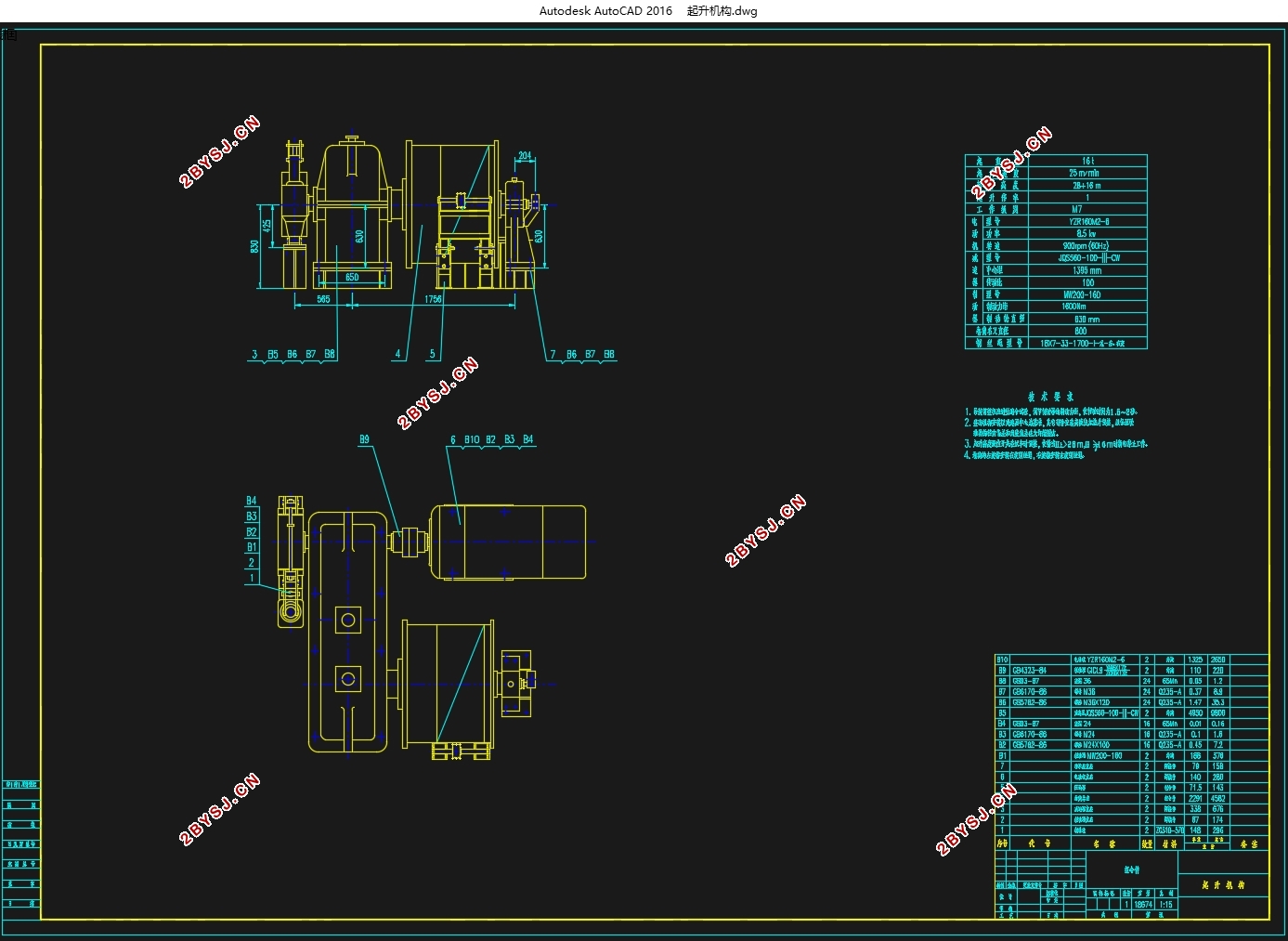
Task: Select the reducer housing in plan view
Action: (348, 632)
